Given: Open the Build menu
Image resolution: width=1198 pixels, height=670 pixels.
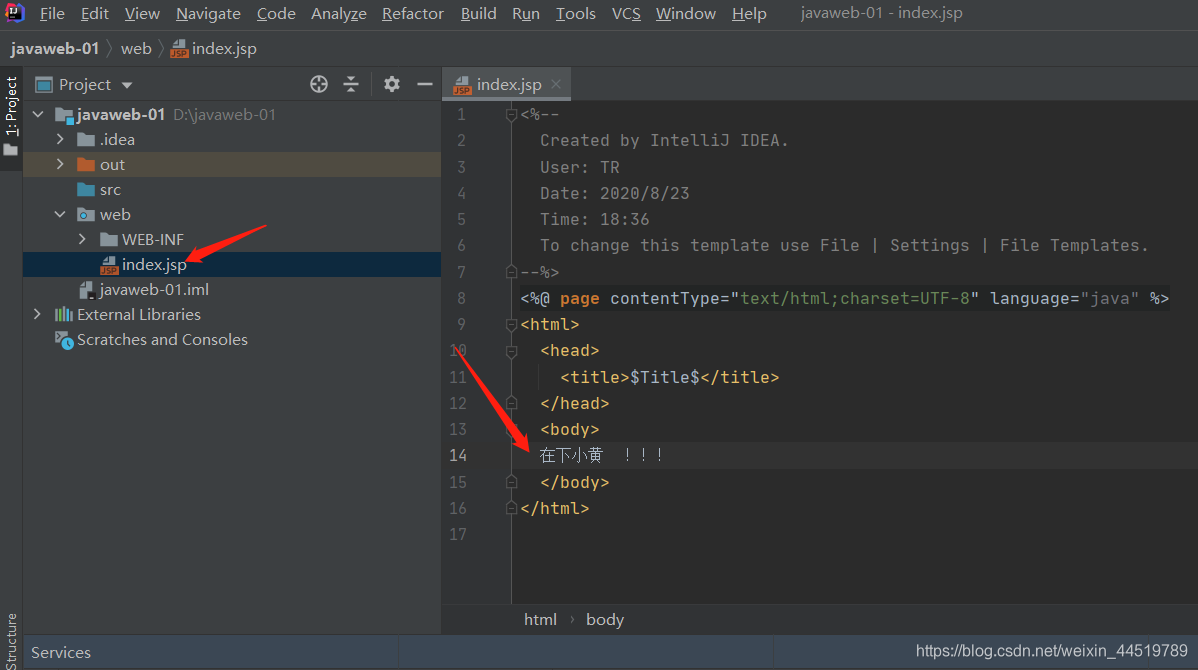Looking at the screenshot, I should coord(478,14).
